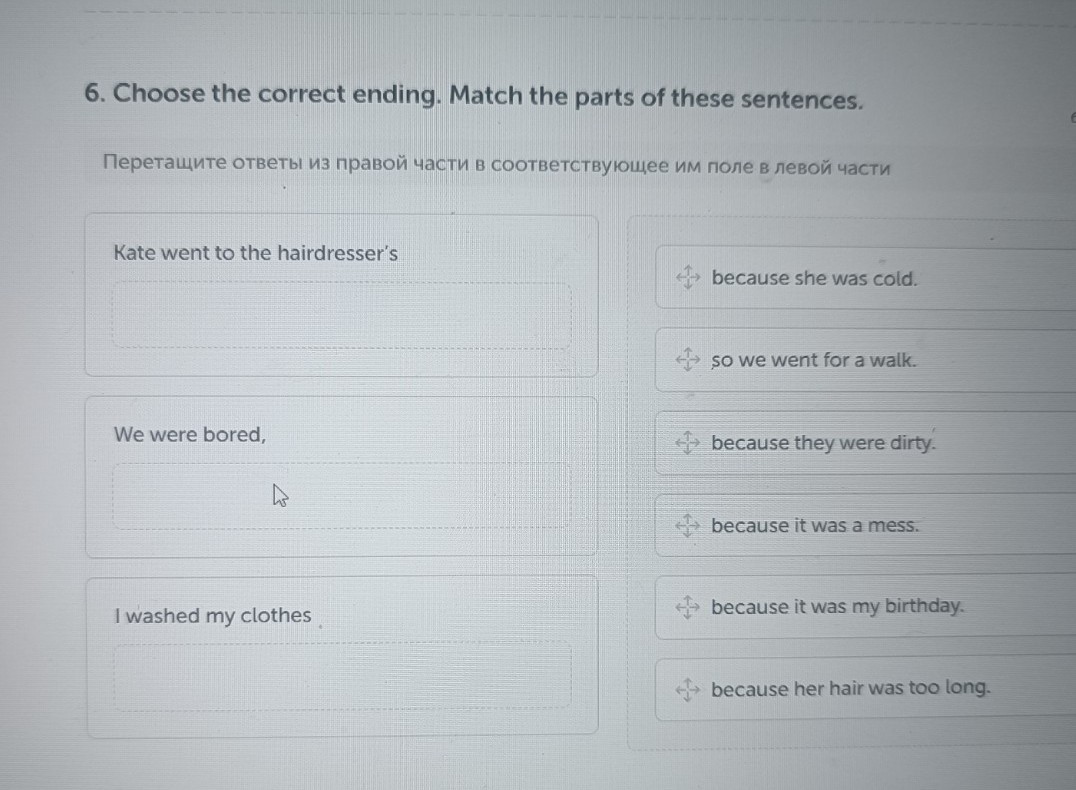Click drag handle beside 'because it was my birthday.'

click(687, 606)
